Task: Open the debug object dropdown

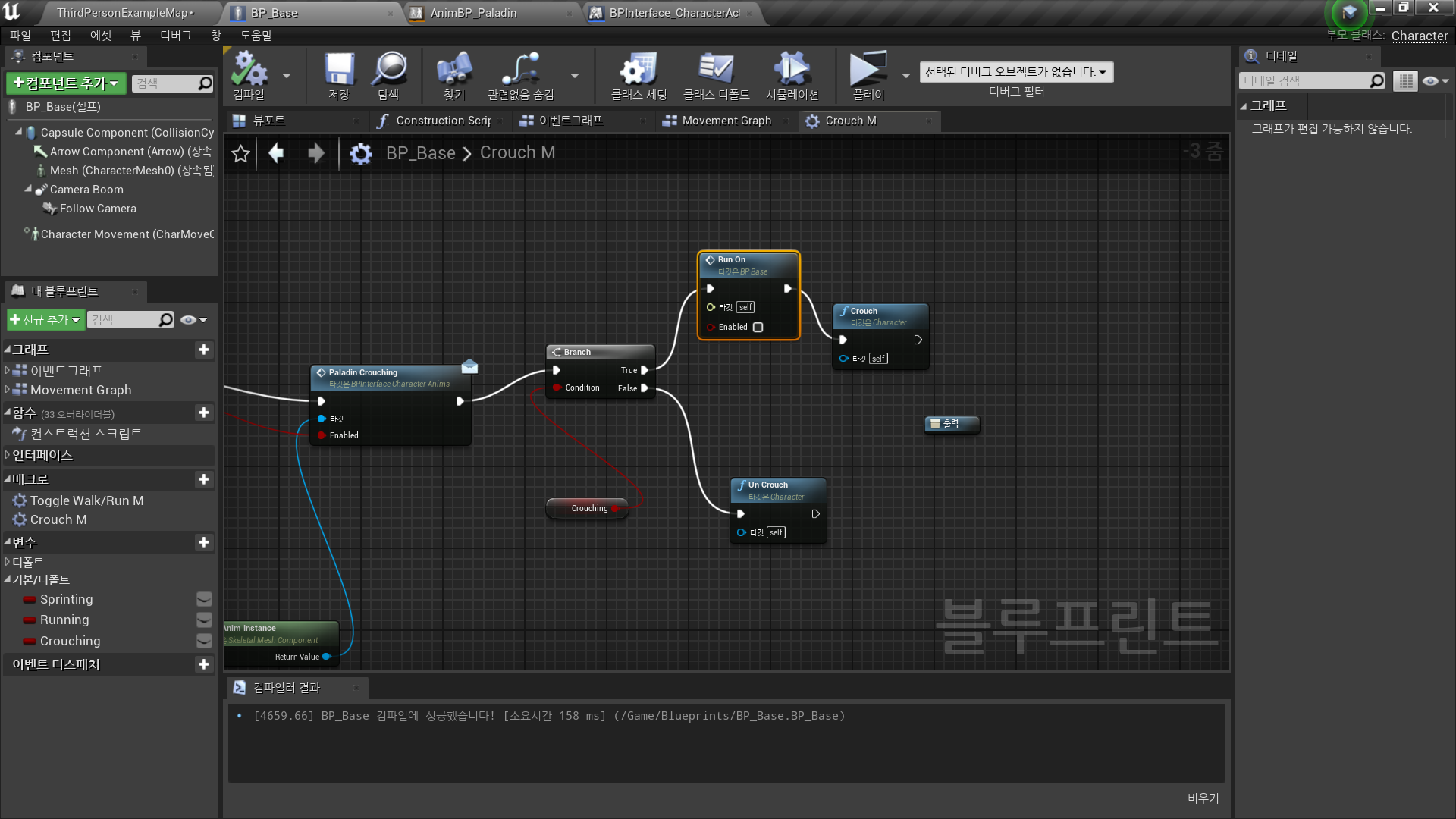Action: click(1015, 72)
